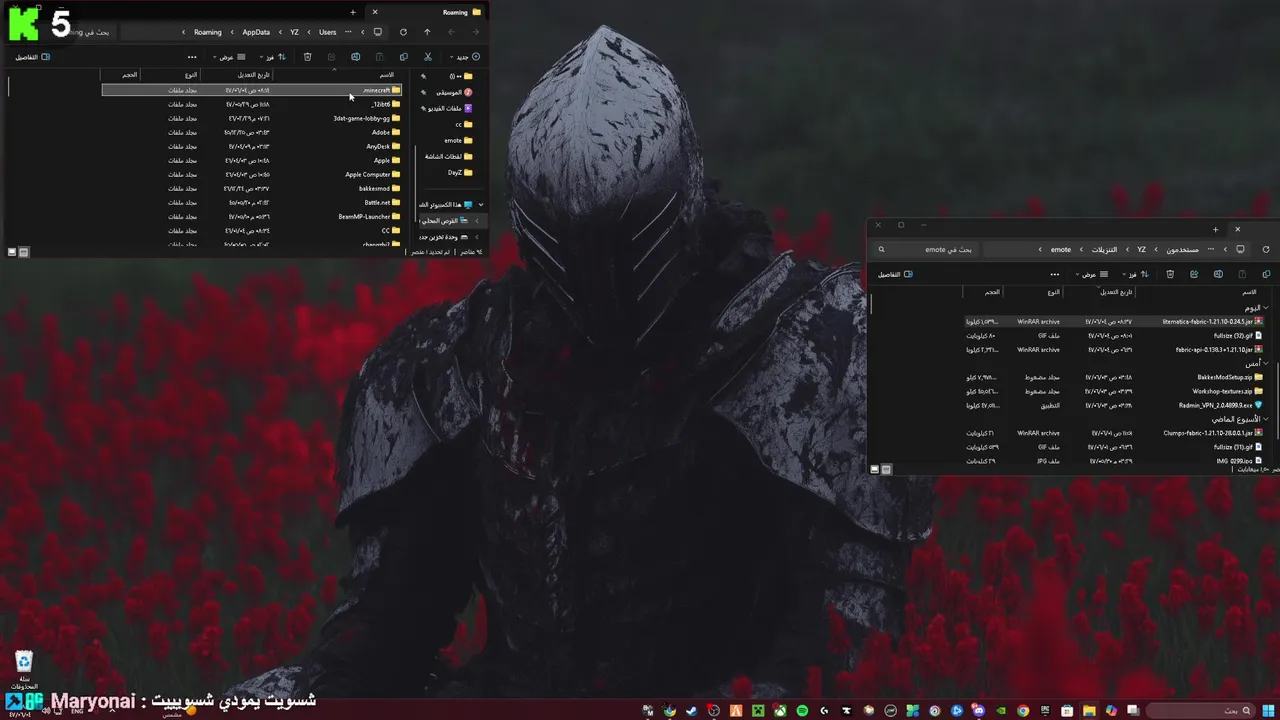Open Minecraft creeper icon in taskbar
This screenshot has width=1280, height=720.
coord(758,710)
